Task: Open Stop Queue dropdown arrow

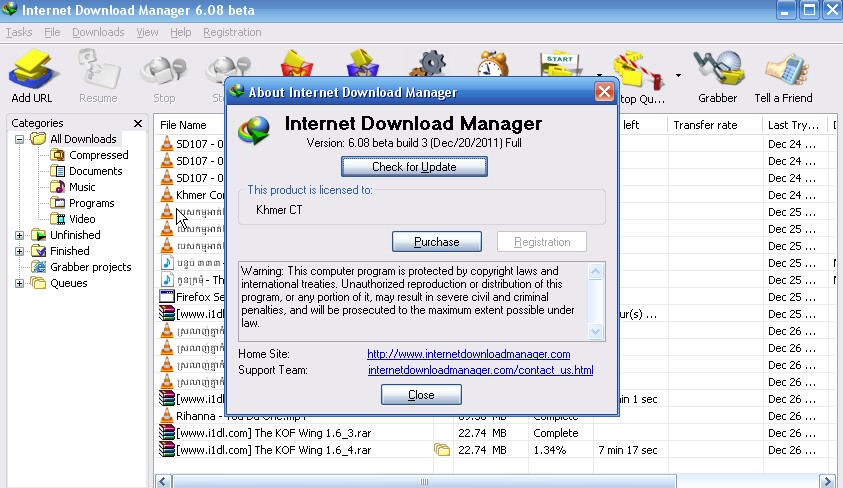Action: click(678, 75)
